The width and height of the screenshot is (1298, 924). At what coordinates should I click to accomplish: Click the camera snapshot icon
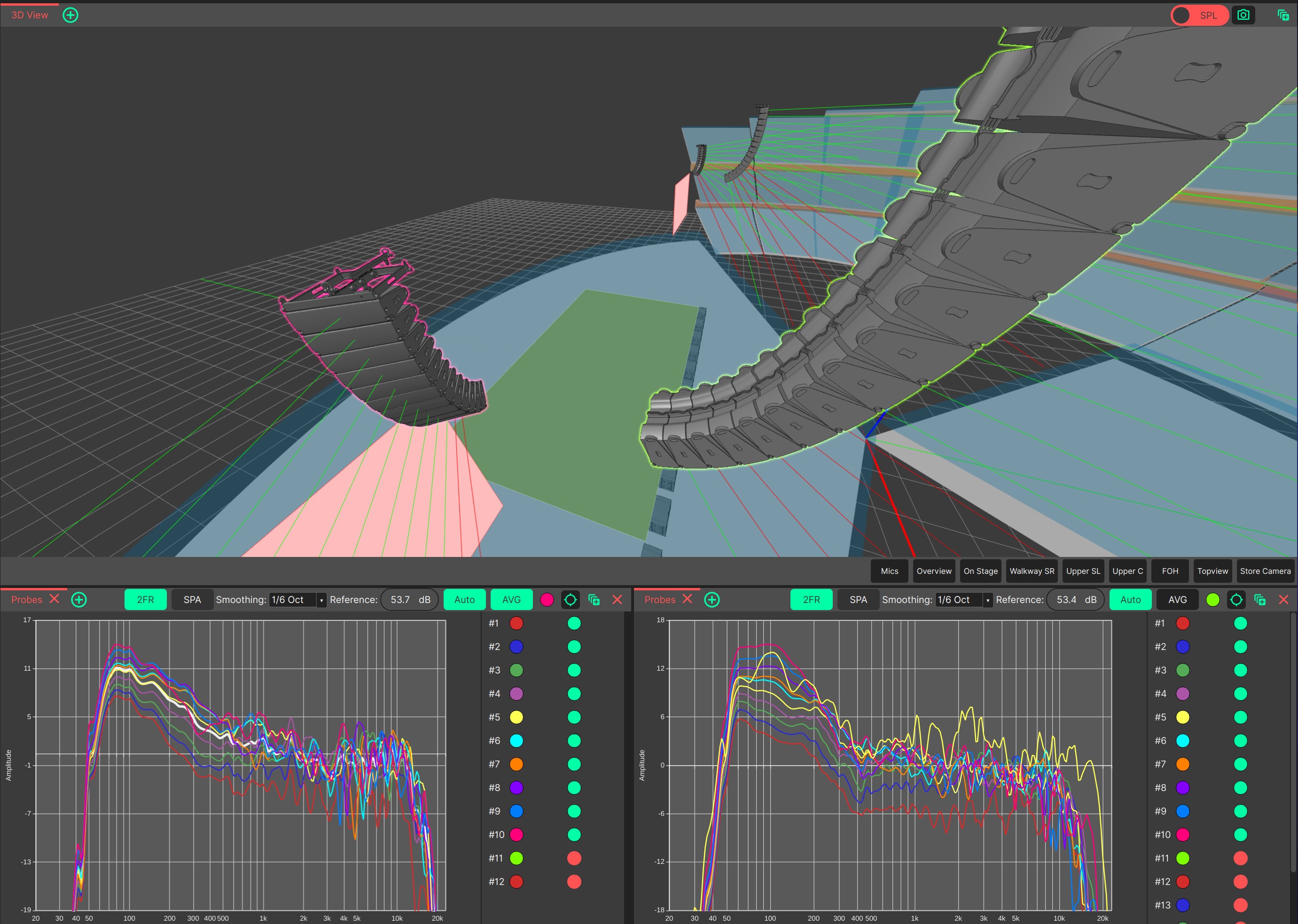coord(1243,16)
